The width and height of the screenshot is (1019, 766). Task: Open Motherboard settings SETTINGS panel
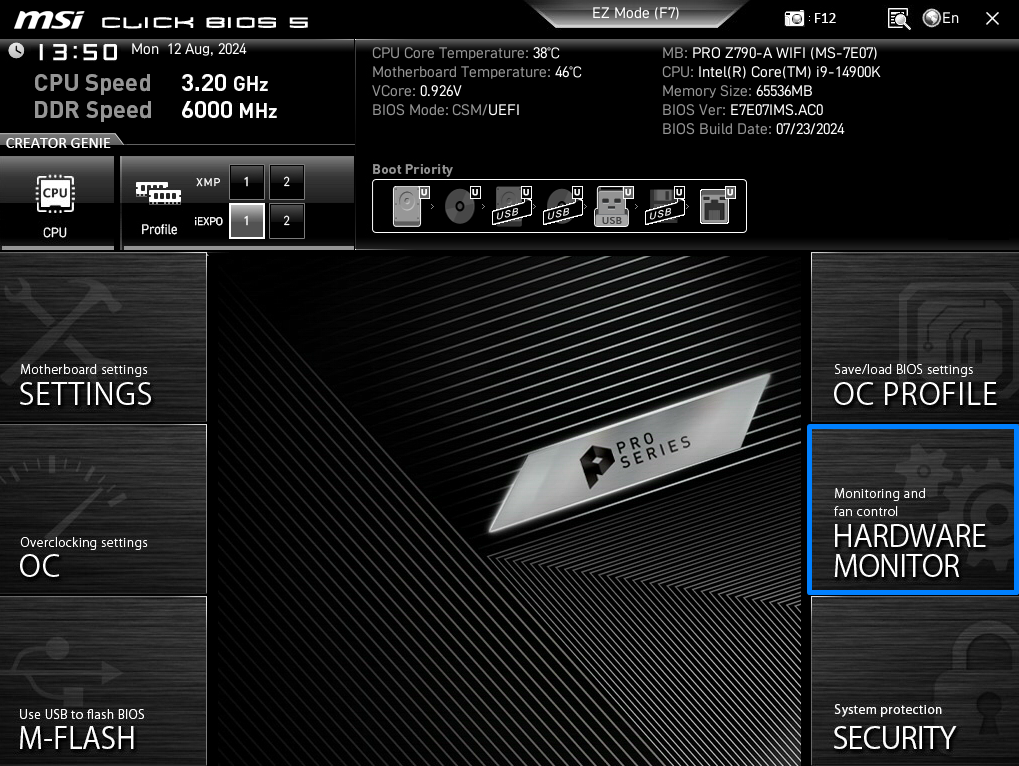pos(103,338)
